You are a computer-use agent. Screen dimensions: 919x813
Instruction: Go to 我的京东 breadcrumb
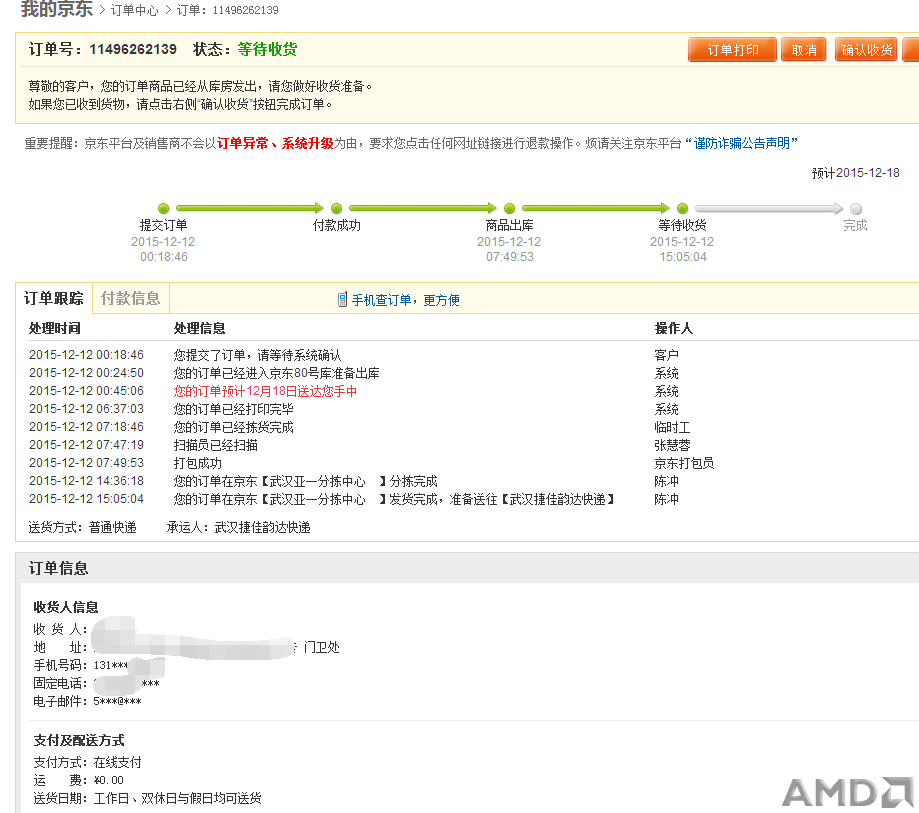(57, 9)
